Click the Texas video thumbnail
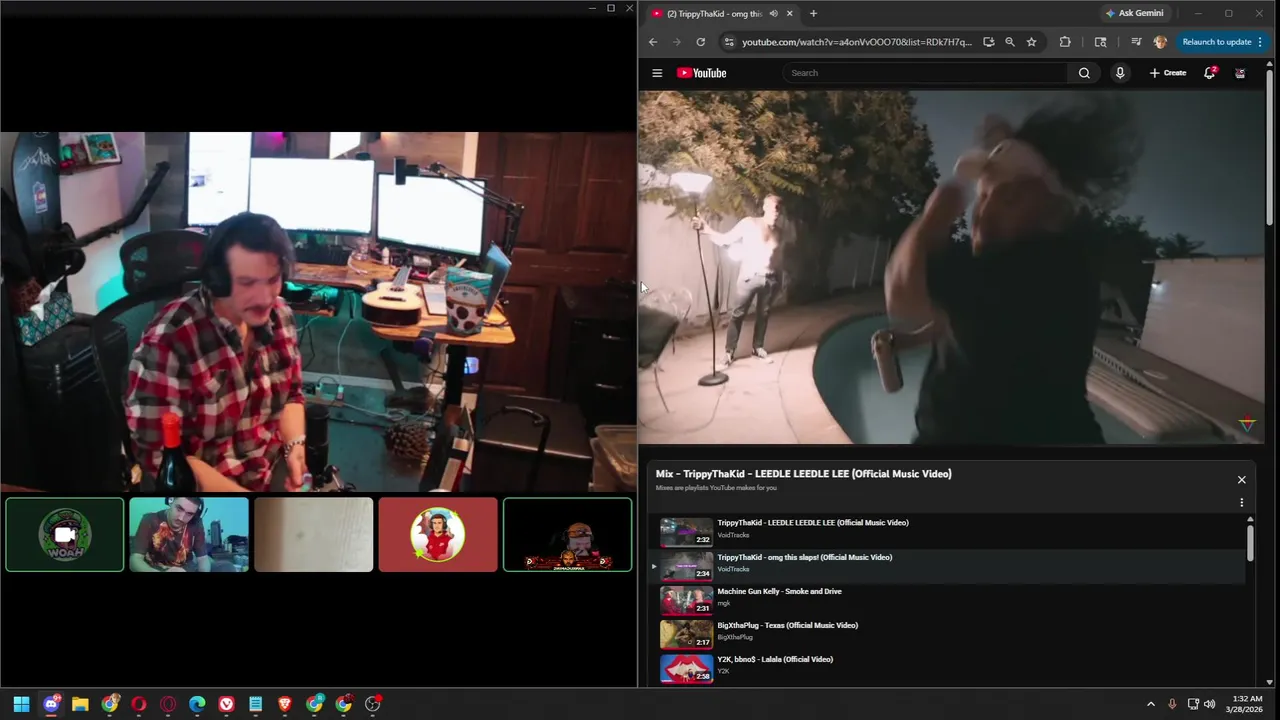 pos(686,633)
